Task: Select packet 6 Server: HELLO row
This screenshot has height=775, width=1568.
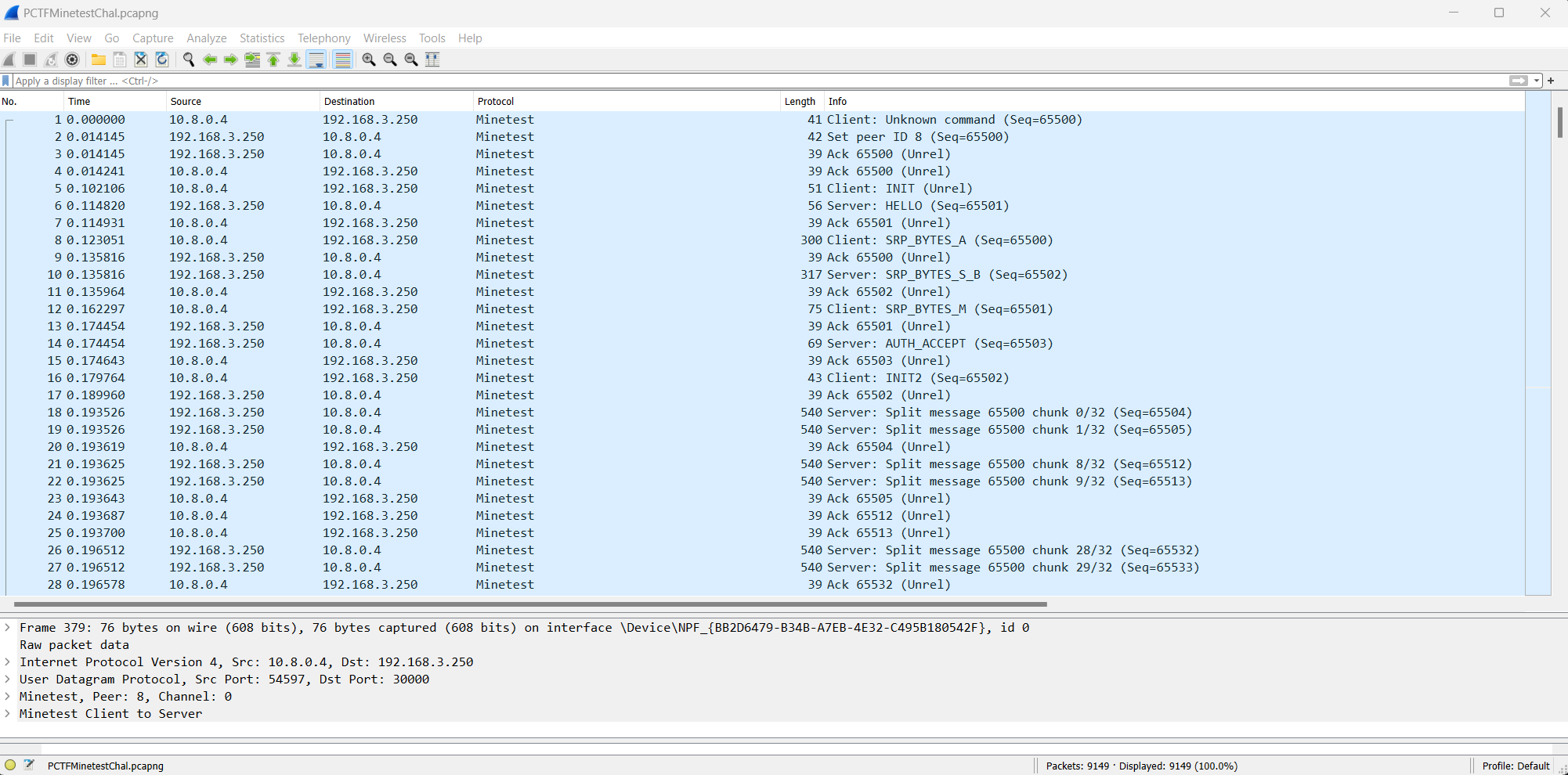Action: pos(762,205)
